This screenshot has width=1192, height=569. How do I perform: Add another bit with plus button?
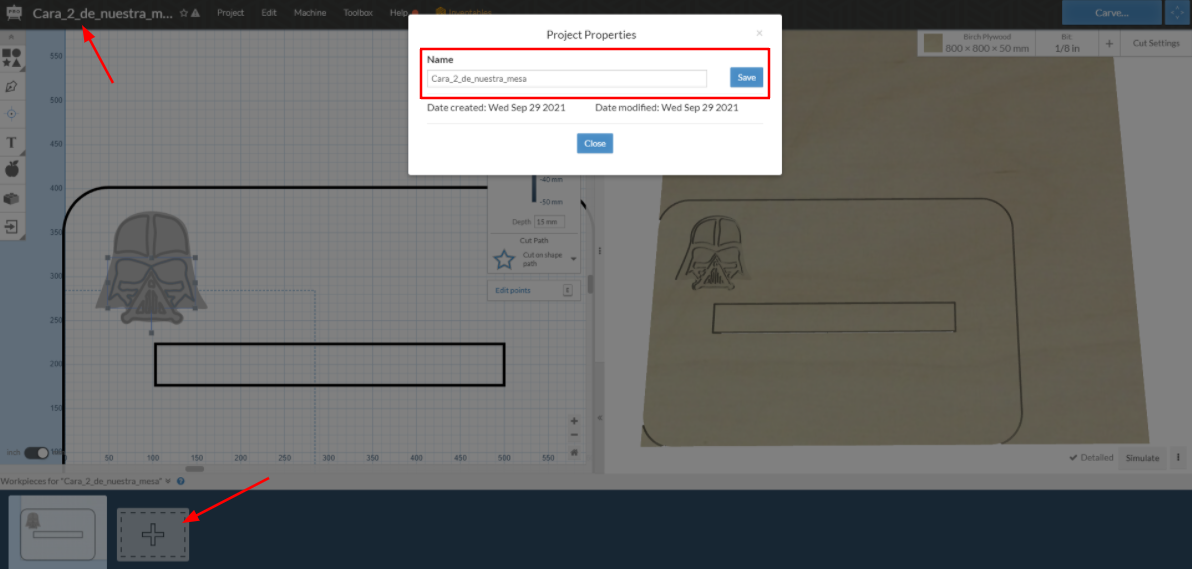(x=1108, y=43)
